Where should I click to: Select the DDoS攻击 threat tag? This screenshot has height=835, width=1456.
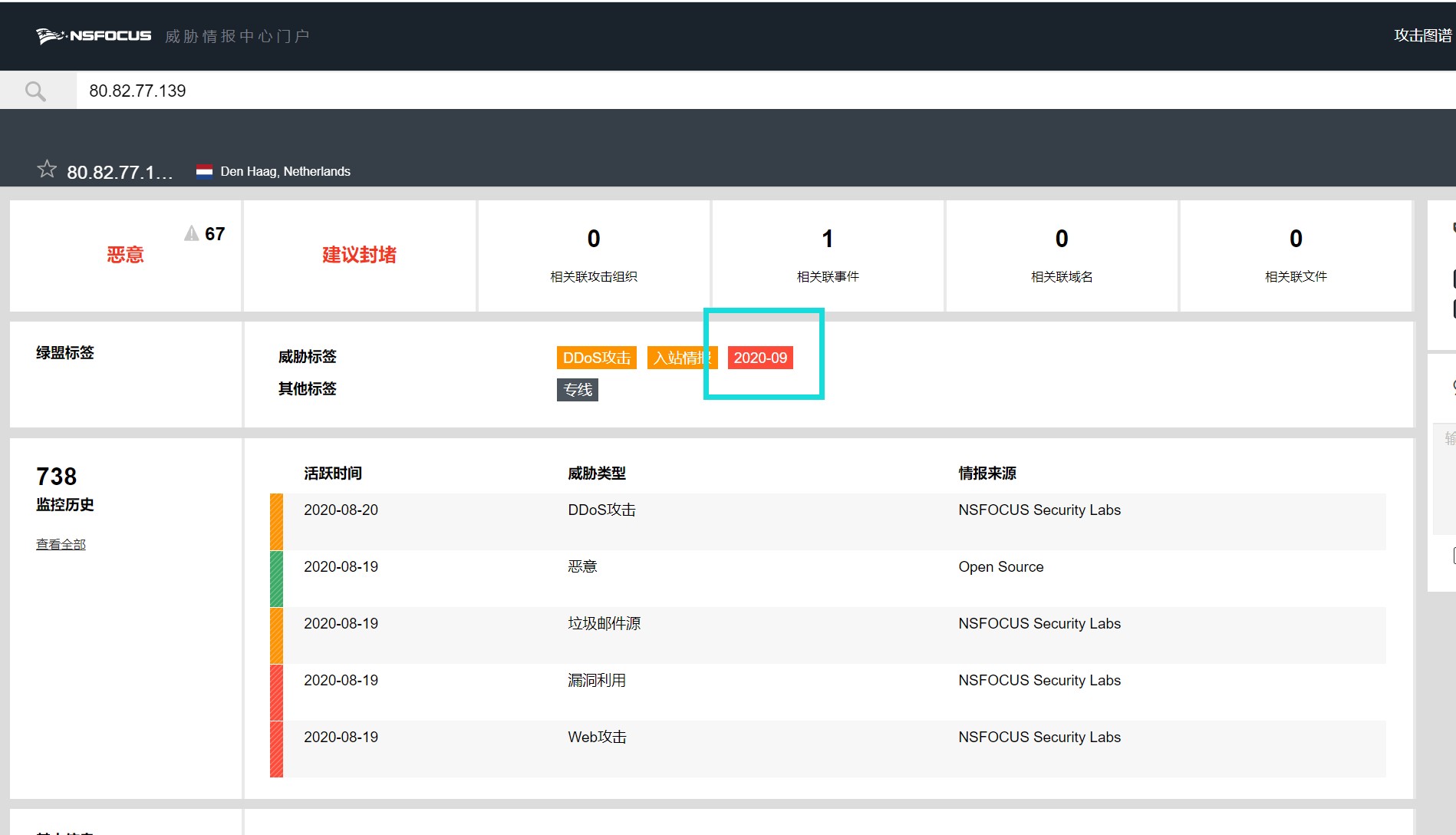(x=596, y=358)
